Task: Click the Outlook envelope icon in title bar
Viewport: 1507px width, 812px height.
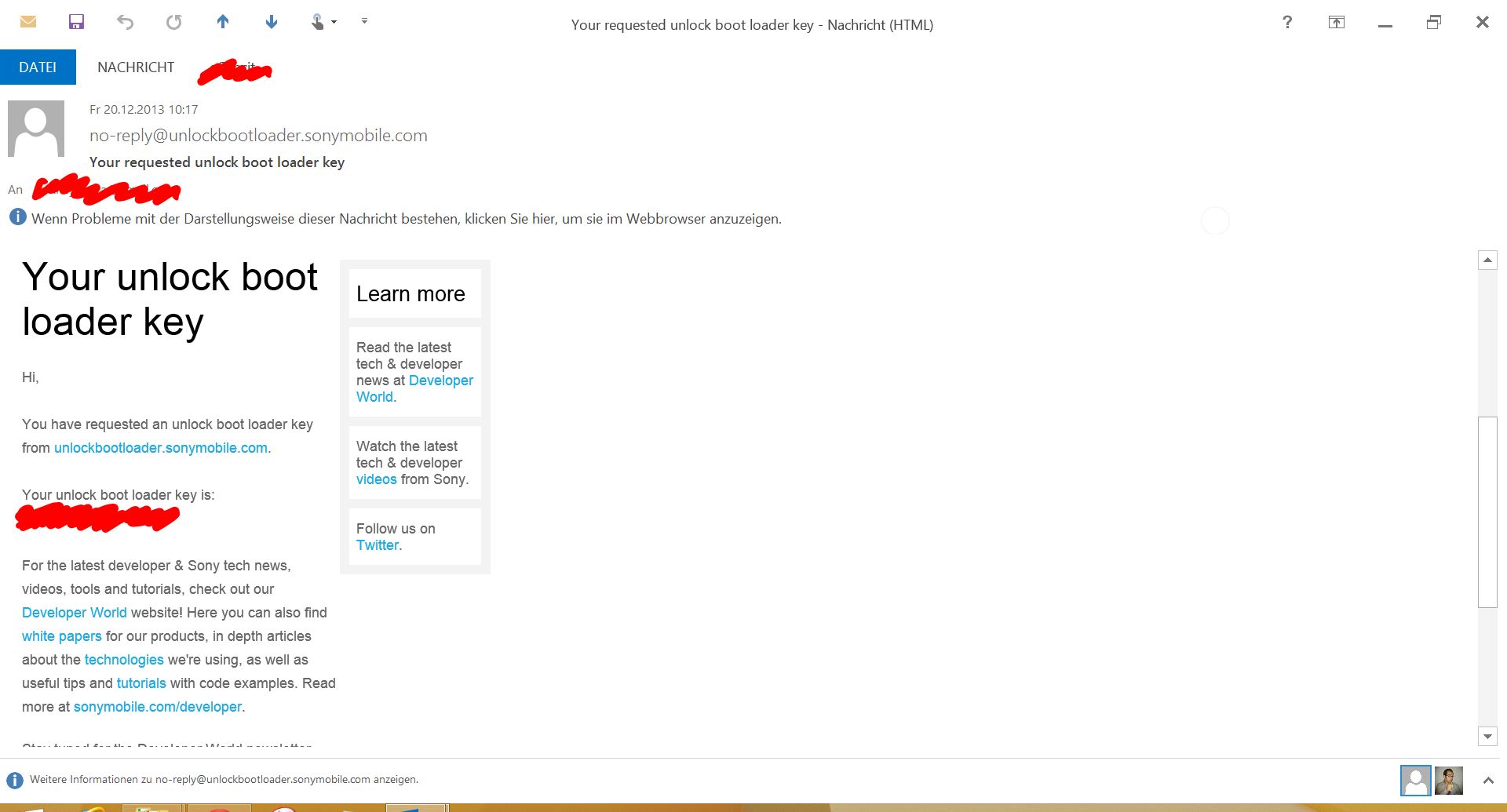Action: [28, 22]
